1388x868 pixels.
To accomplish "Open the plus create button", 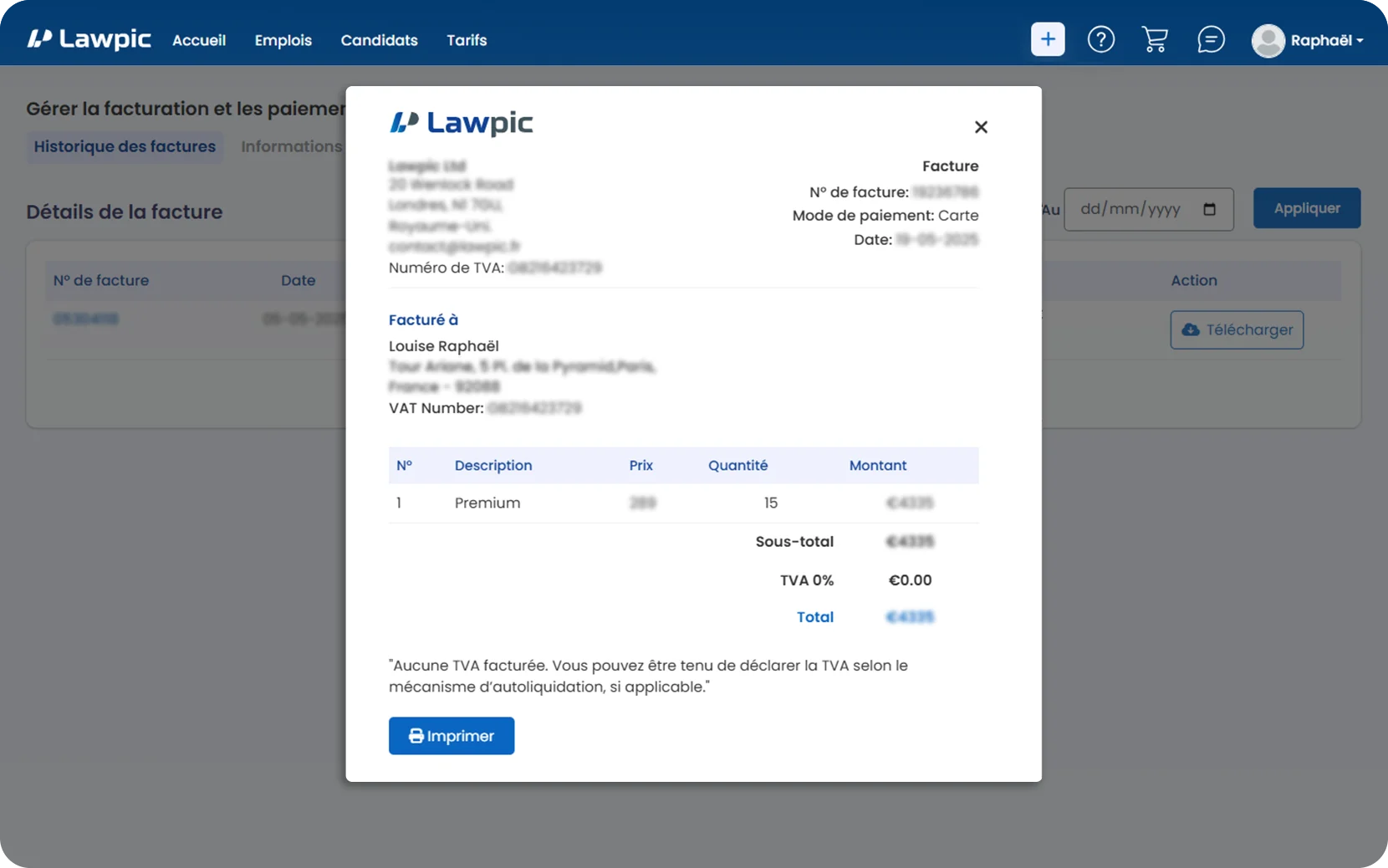I will 1048,39.
